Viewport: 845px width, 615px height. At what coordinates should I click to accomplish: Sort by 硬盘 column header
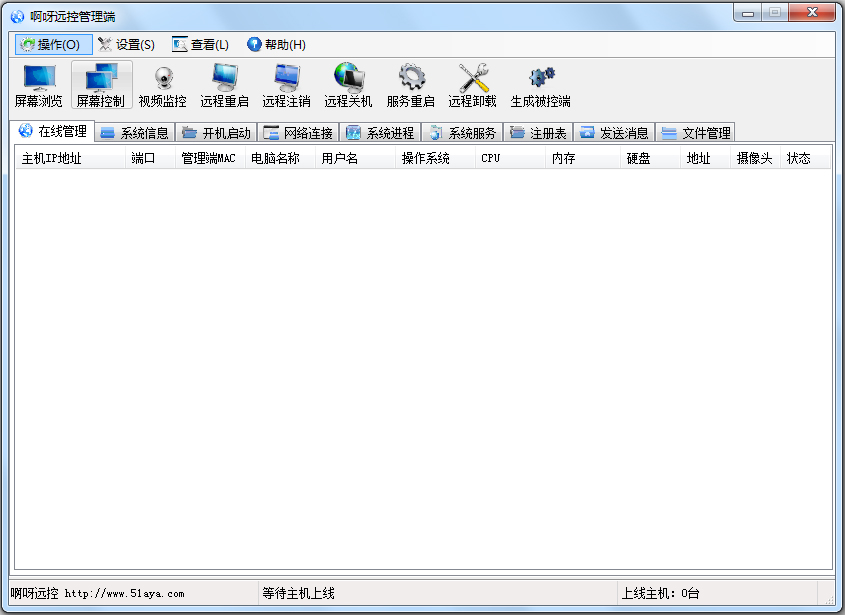tap(650, 158)
